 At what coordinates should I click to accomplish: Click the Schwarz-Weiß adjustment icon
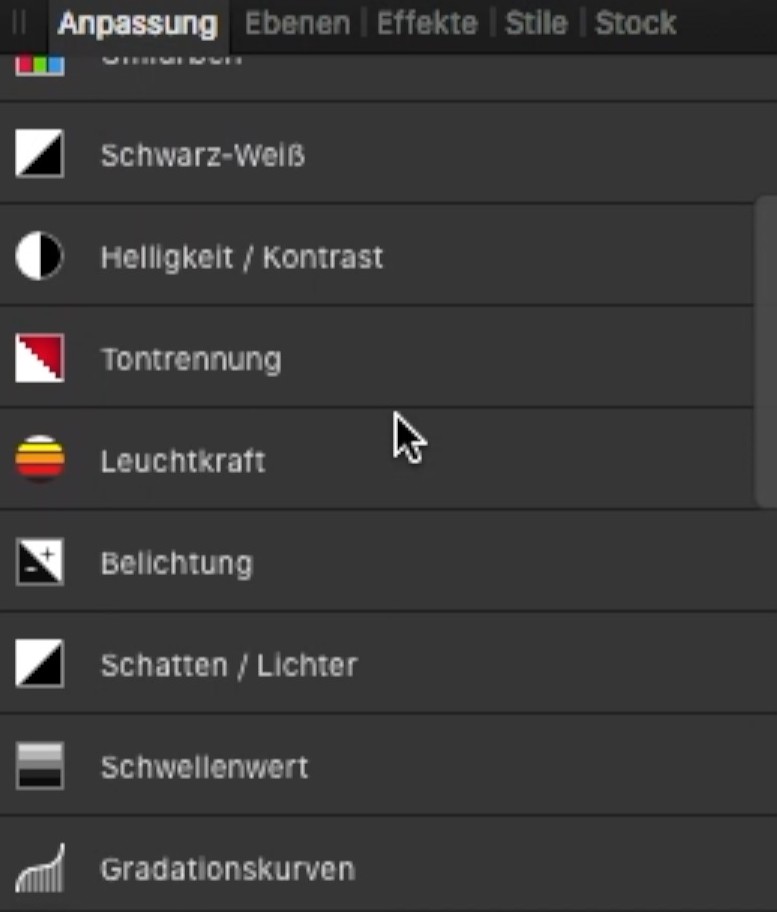[x=40, y=155]
